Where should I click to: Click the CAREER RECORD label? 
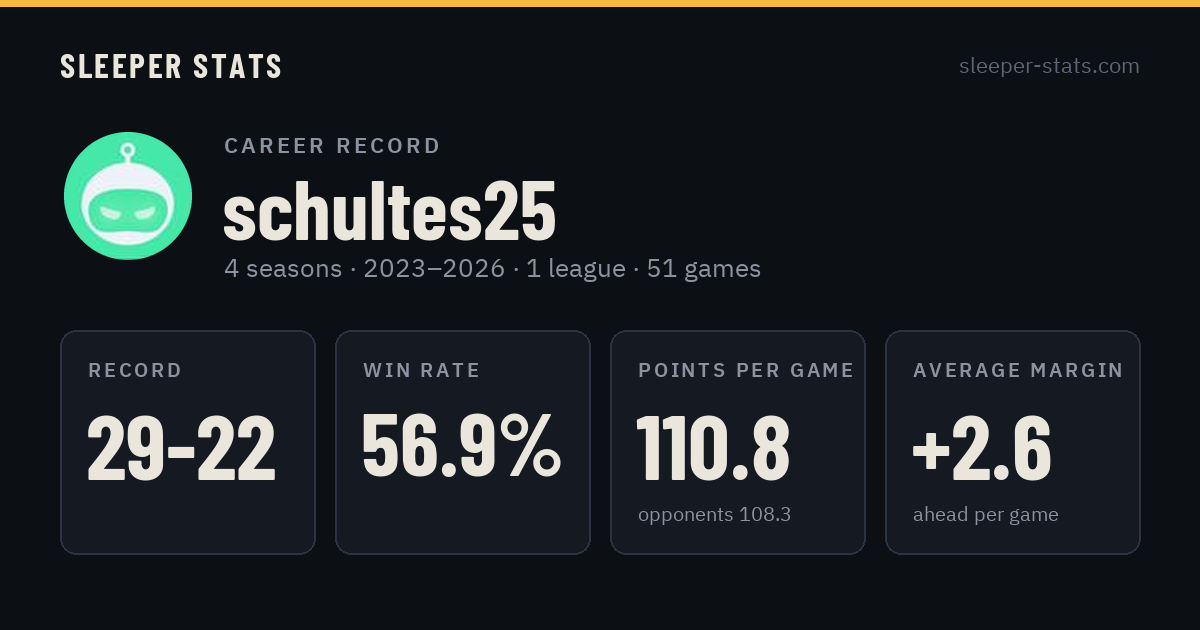pos(332,146)
